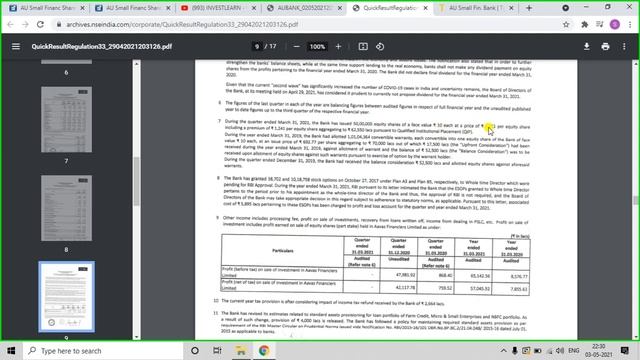The height and width of the screenshot is (360, 640).
Task: Open File Explorer from the taskbar
Action: 241,351
